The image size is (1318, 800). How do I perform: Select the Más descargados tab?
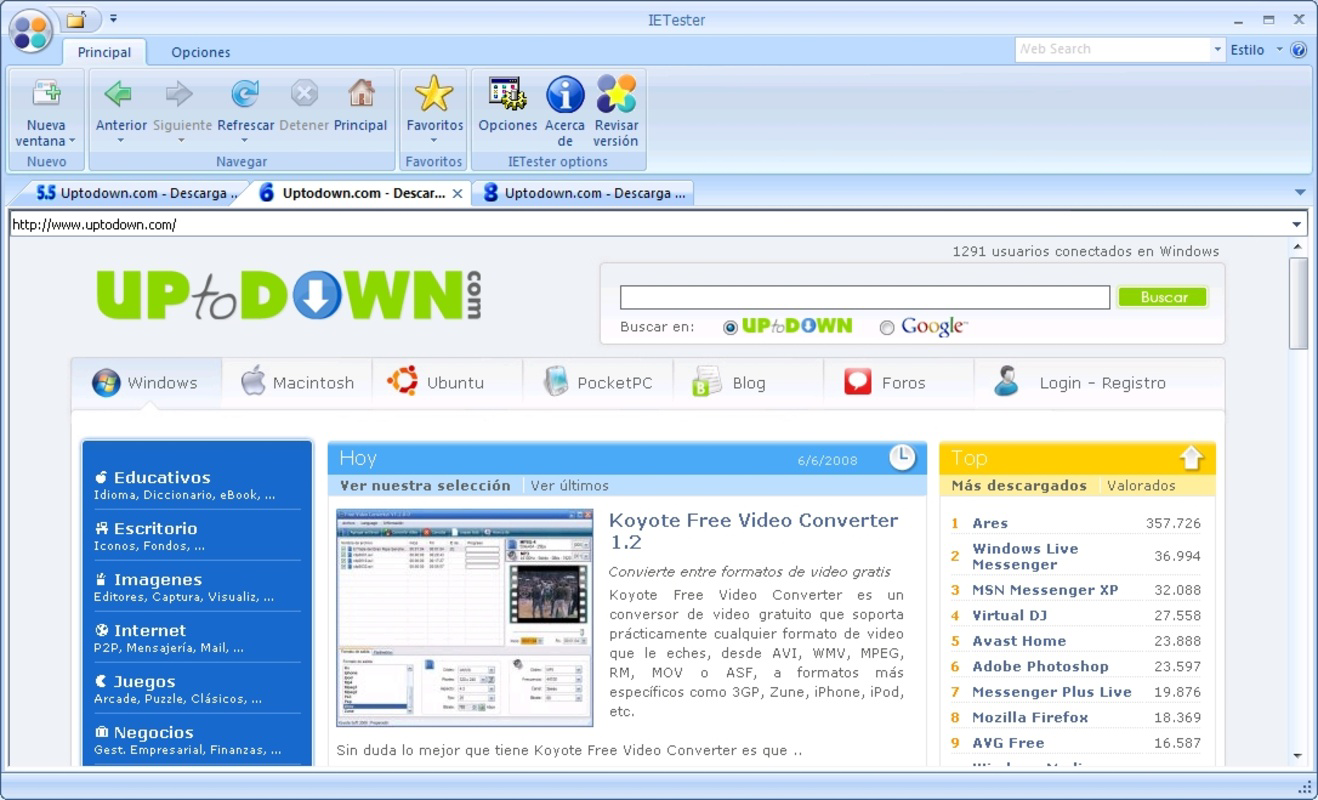1019,486
